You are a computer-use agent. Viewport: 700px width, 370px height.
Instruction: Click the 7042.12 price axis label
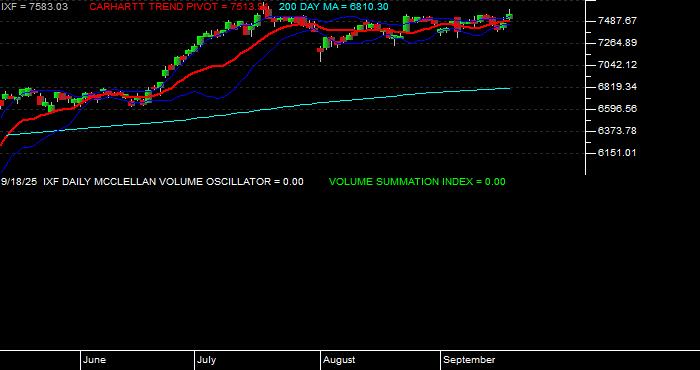click(x=617, y=65)
